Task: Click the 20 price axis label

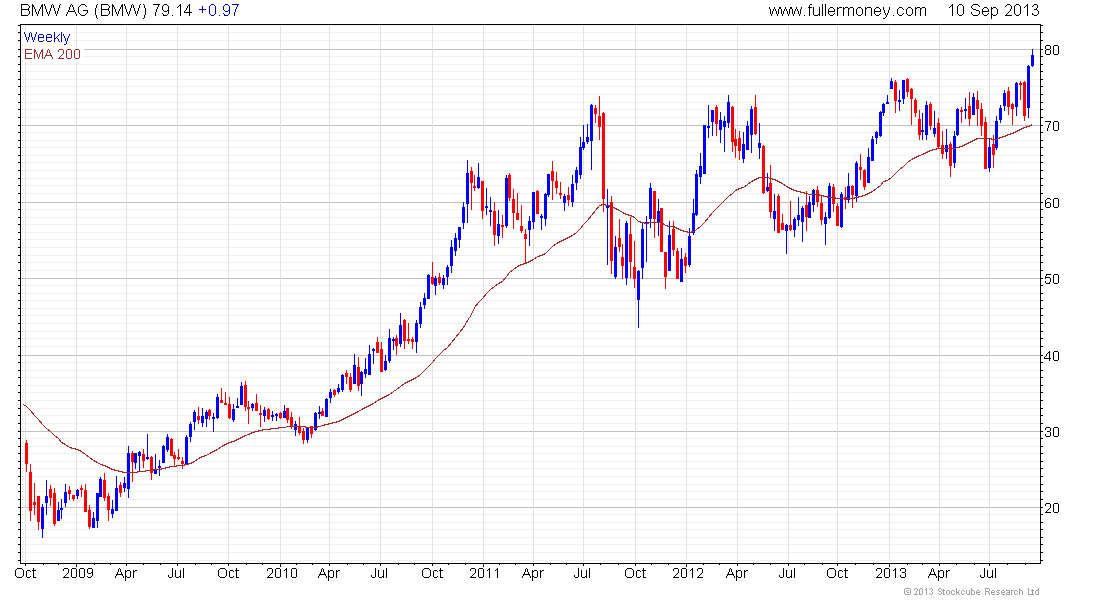Action: tap(1052, 508)
